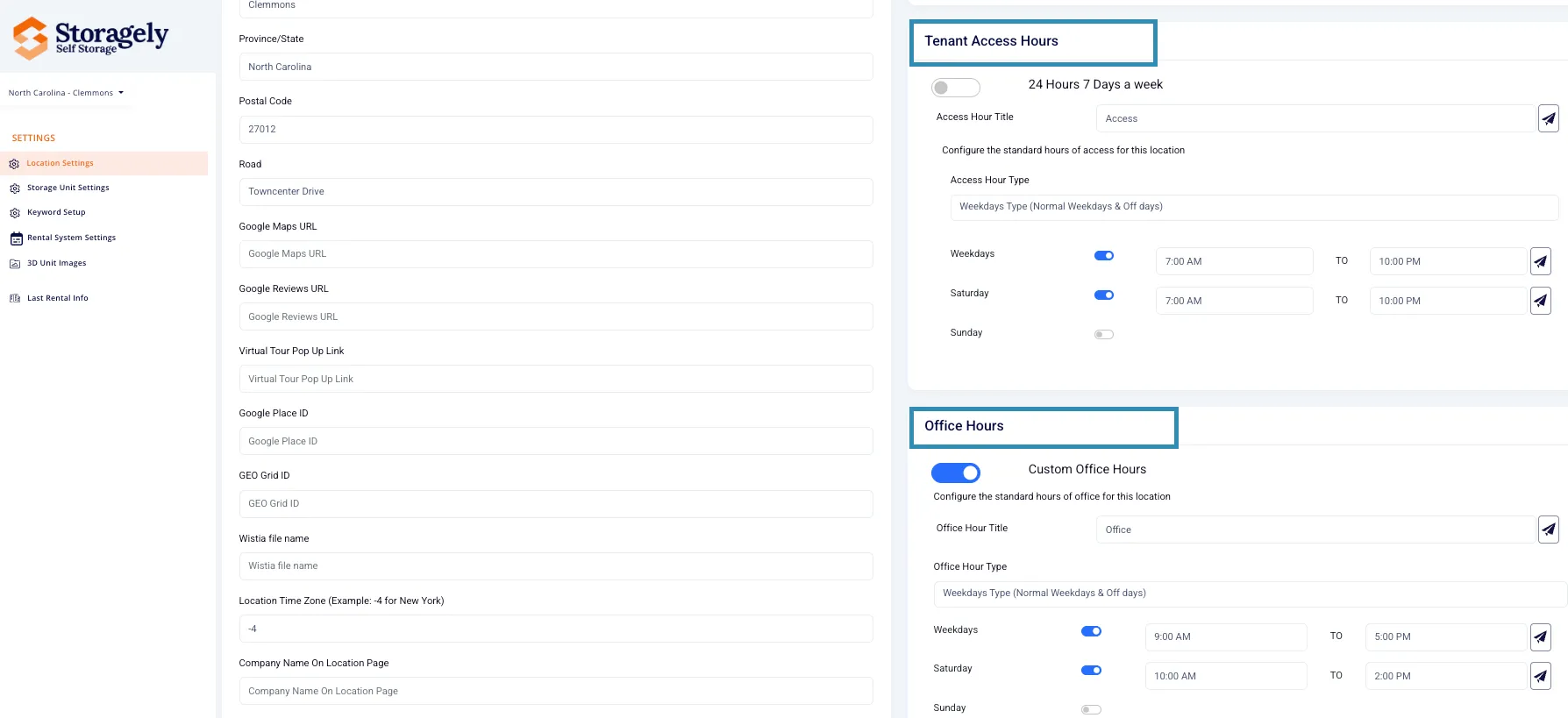The height and width of the screenshot is (718, 1568).
Task: Open Weekdays access start time 7:00 AM
Action: (1234, 261)
